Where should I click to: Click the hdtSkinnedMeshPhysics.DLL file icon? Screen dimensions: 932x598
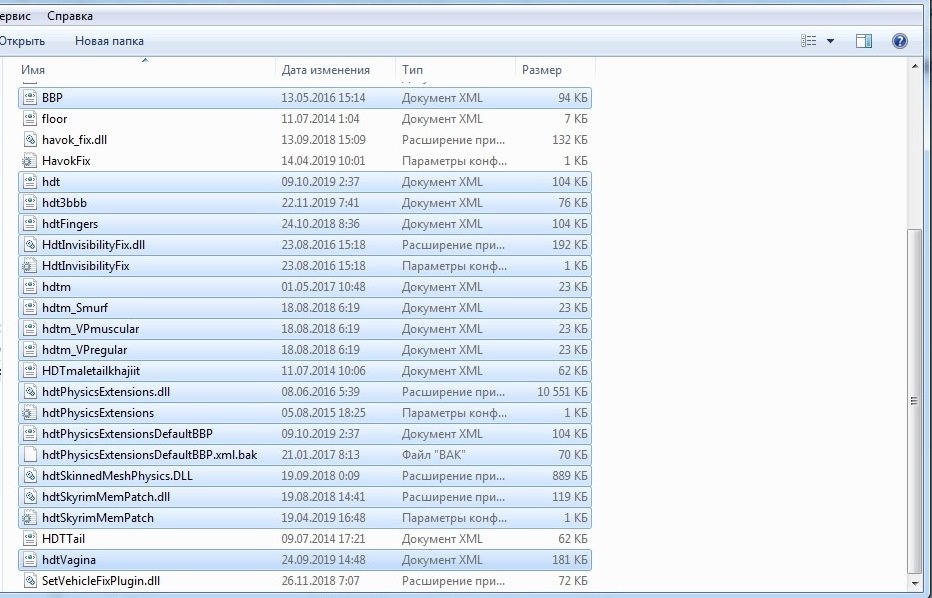[30, 476]
